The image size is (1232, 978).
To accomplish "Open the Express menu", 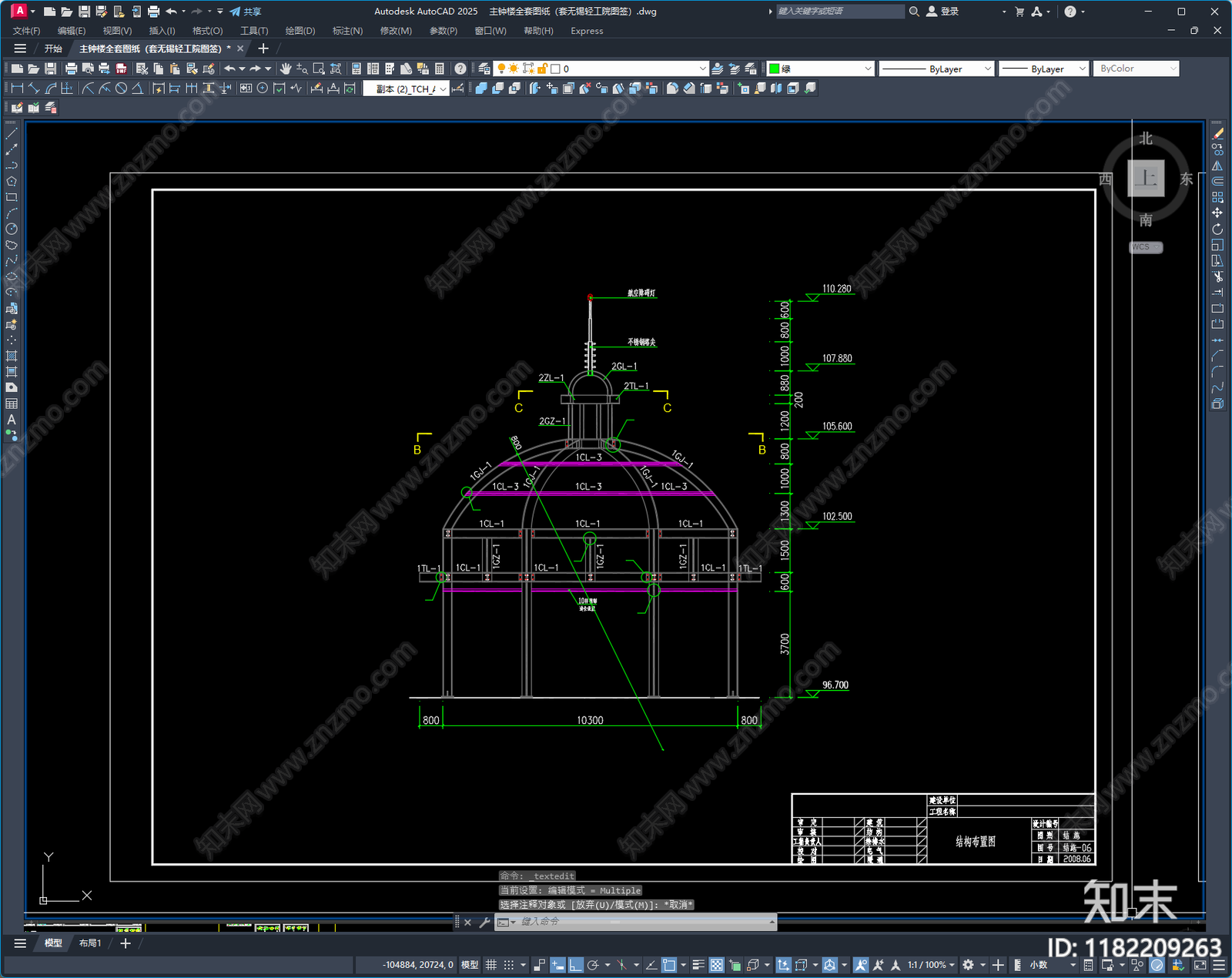I will coord(587,31).
